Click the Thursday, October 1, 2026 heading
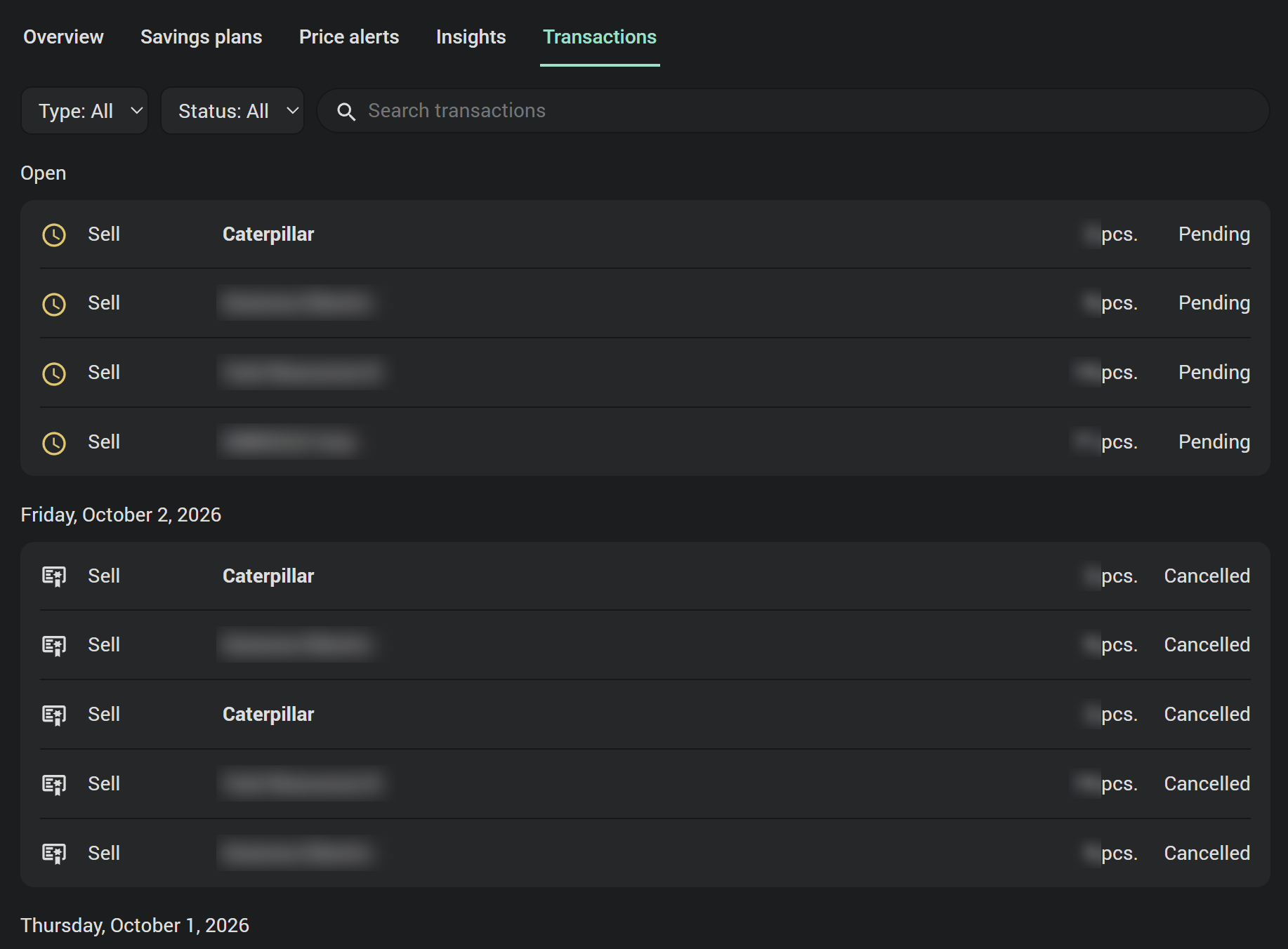Screen dimensions: 1288x949 tap(135, 926)
